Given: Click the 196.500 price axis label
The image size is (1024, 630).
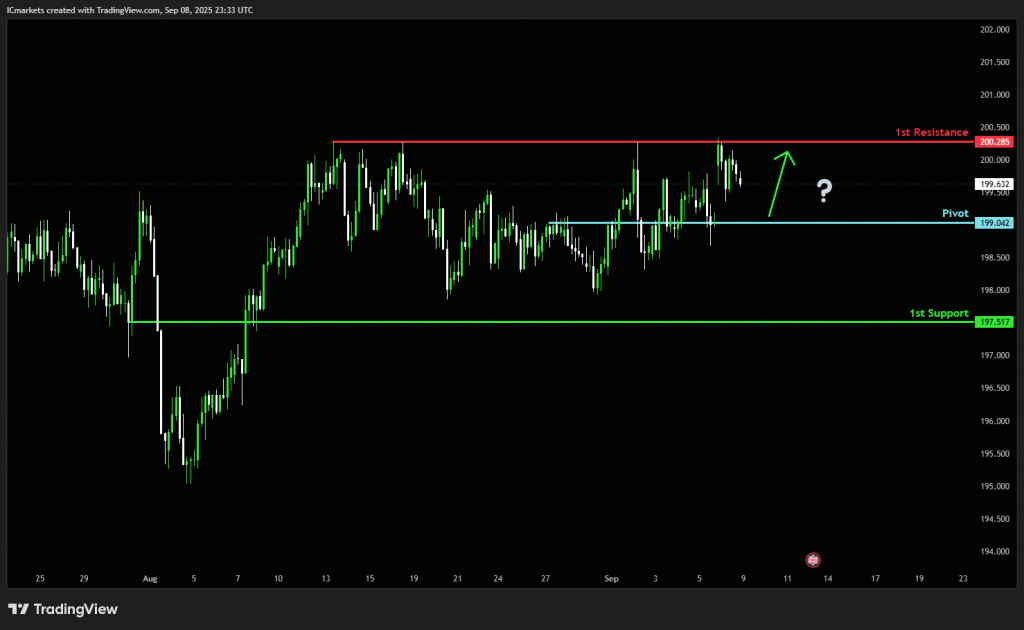Looking at the screenshot, I should pos(995,388).
